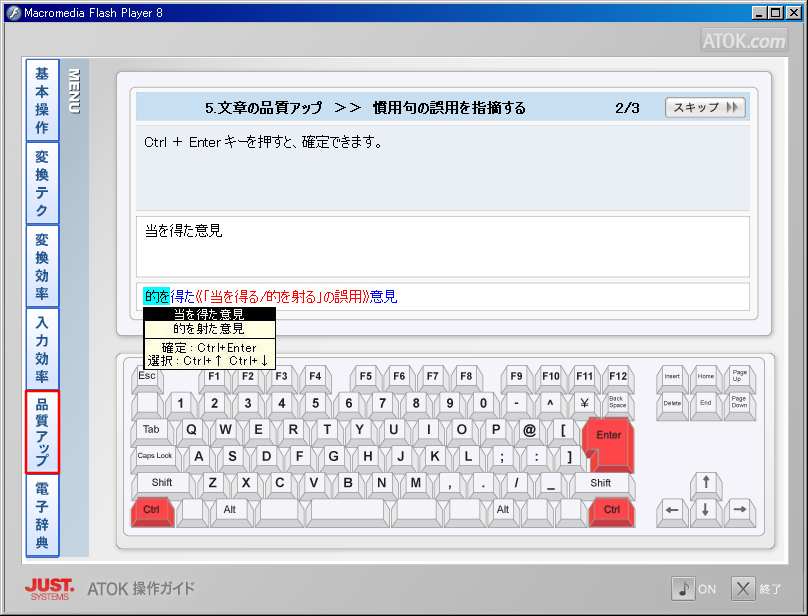Toggle the sound ON music note button
The image size is (808, 616).
(x=683, y=589)
